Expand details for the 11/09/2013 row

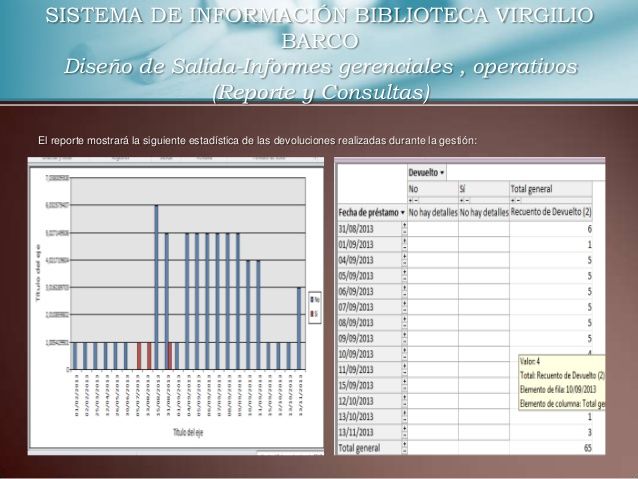(x=404, y=366)
